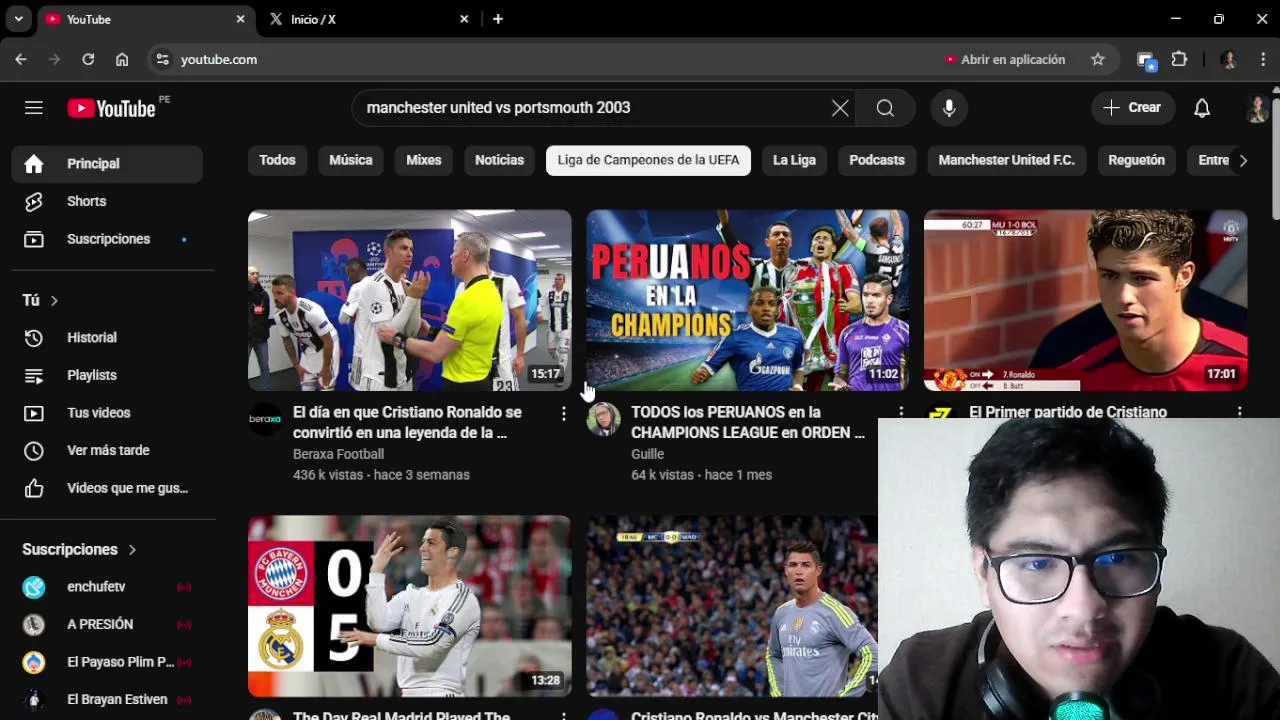Viewport: 1280px width, 720px height.
Task: Bookmark this page with the star icon
Action: point(1098,60)
